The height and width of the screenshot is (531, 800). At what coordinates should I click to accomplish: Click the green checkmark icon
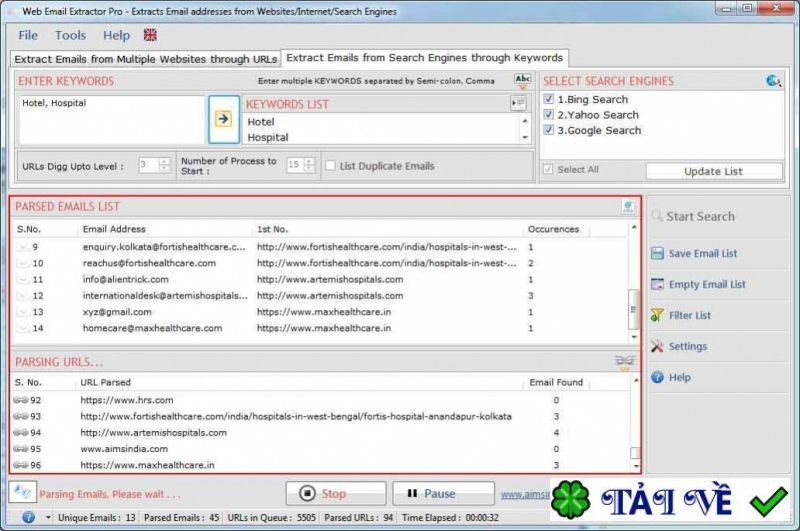click(x=768, y=501)
